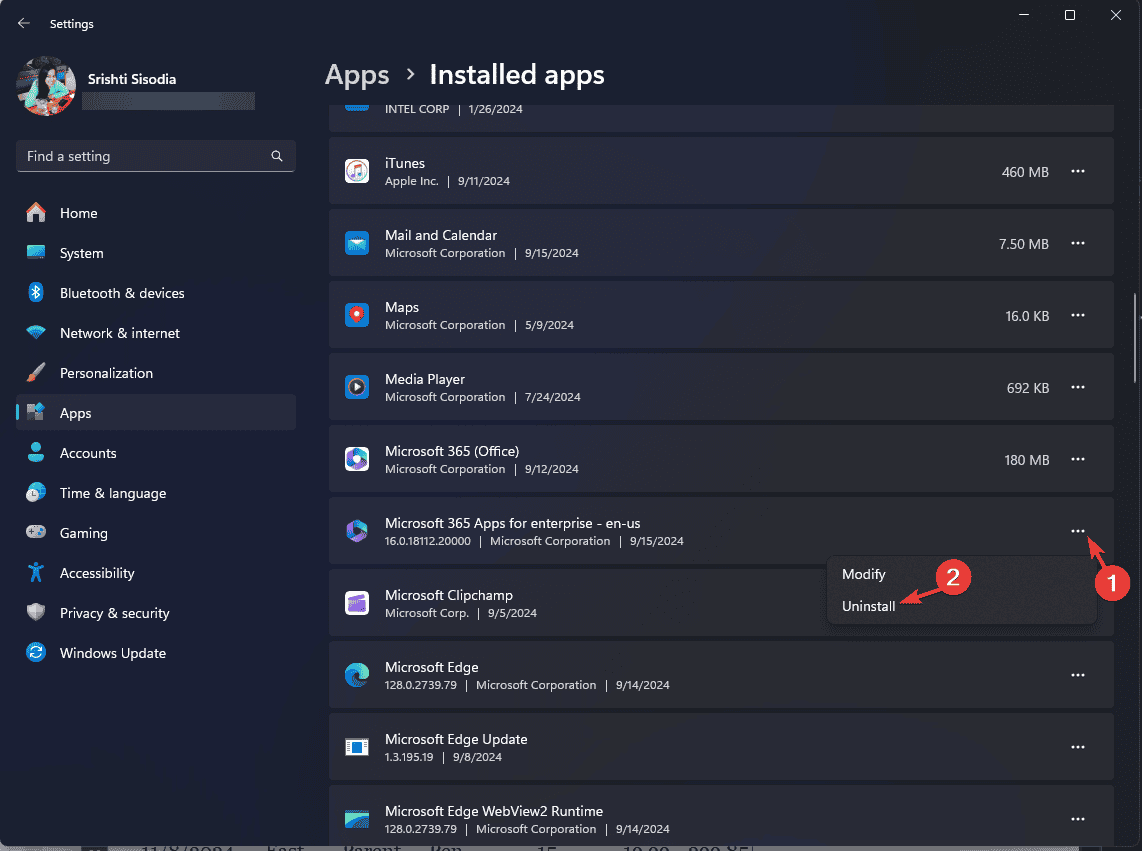Select Network & internet in the sidebar

120,332
